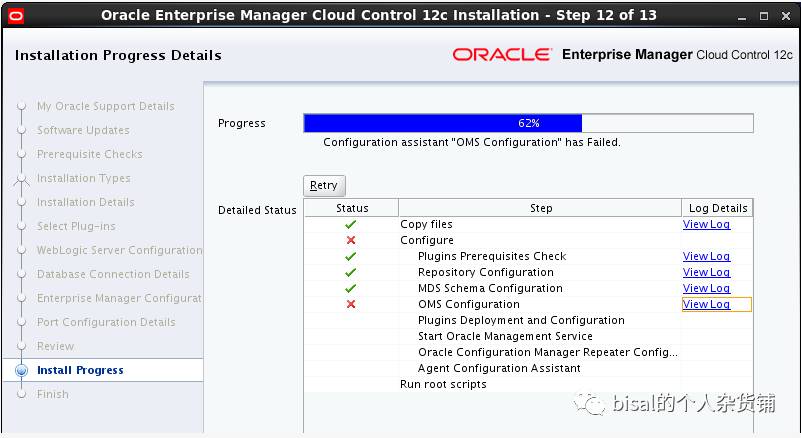Click the red X for OMS Configuration
801x438 pixels.
[351, 305]
